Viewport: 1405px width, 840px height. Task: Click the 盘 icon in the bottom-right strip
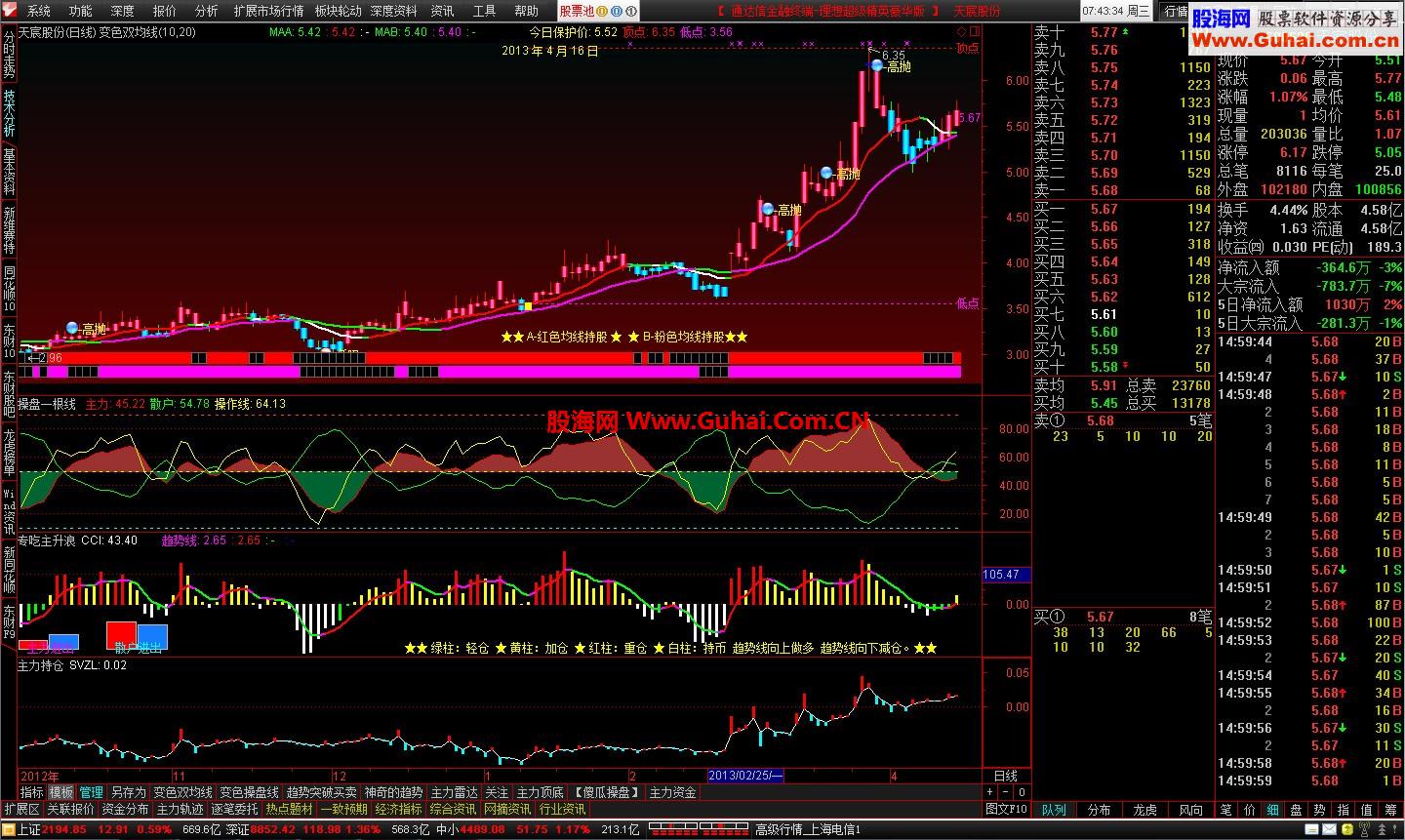pyautogui.click(x=1296, y=810)
